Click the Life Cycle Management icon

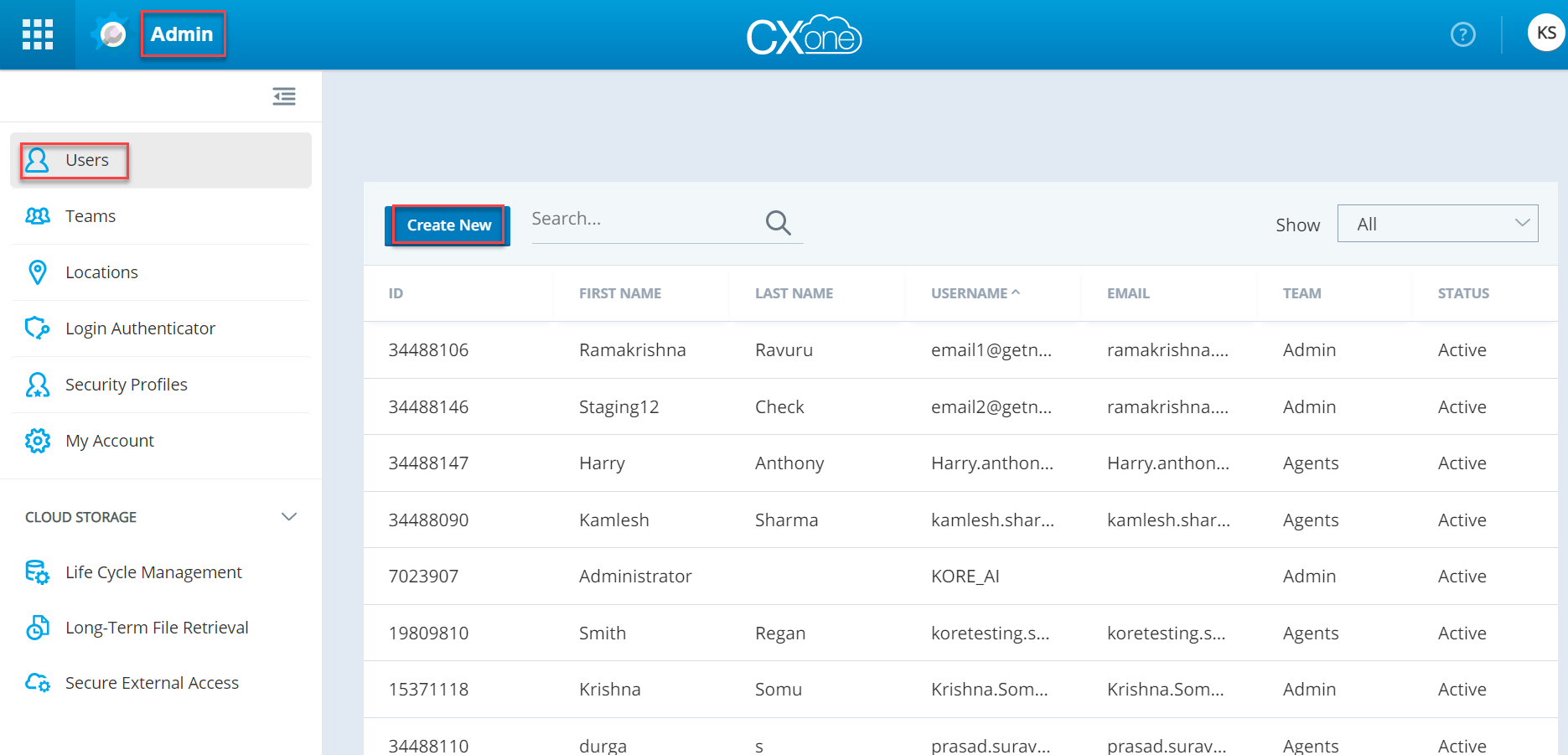[38, 572]
